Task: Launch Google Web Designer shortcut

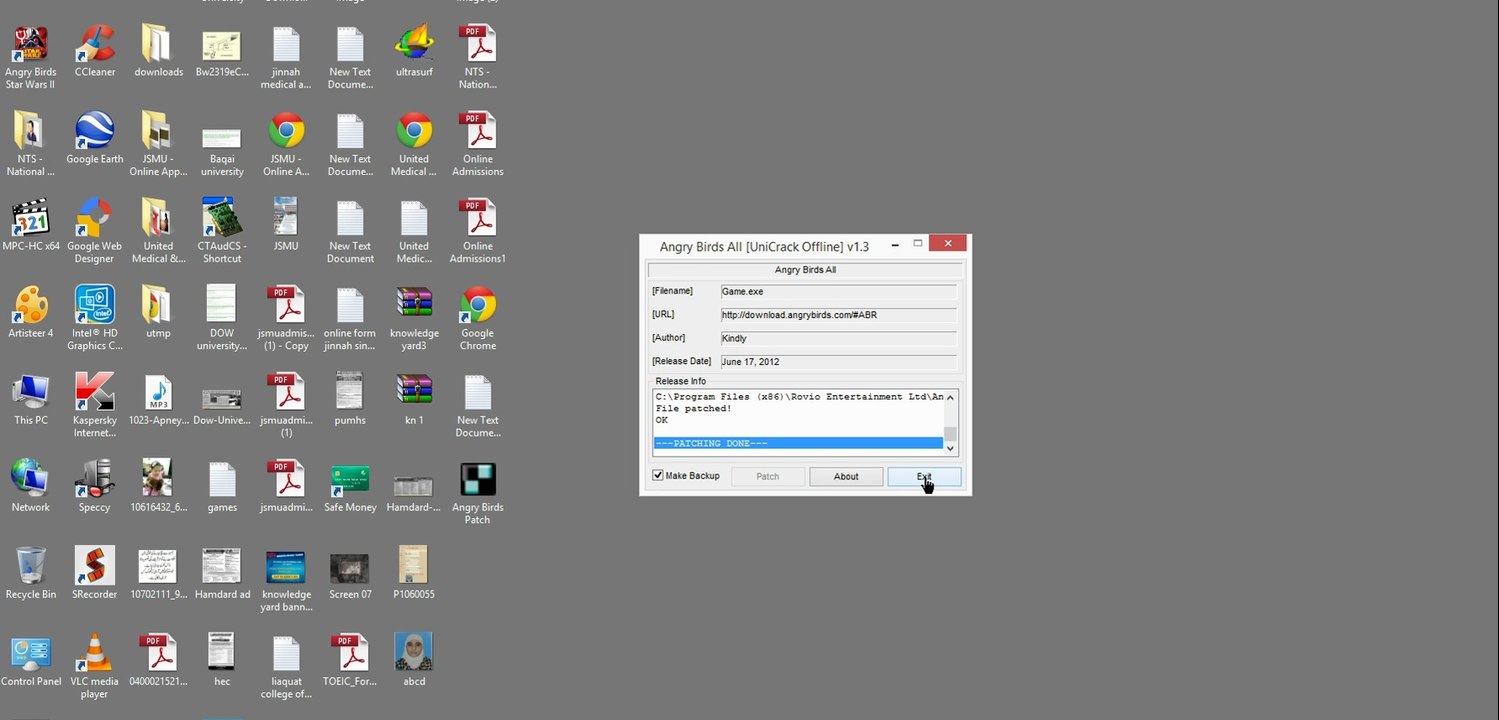Action: coord(94,218)
